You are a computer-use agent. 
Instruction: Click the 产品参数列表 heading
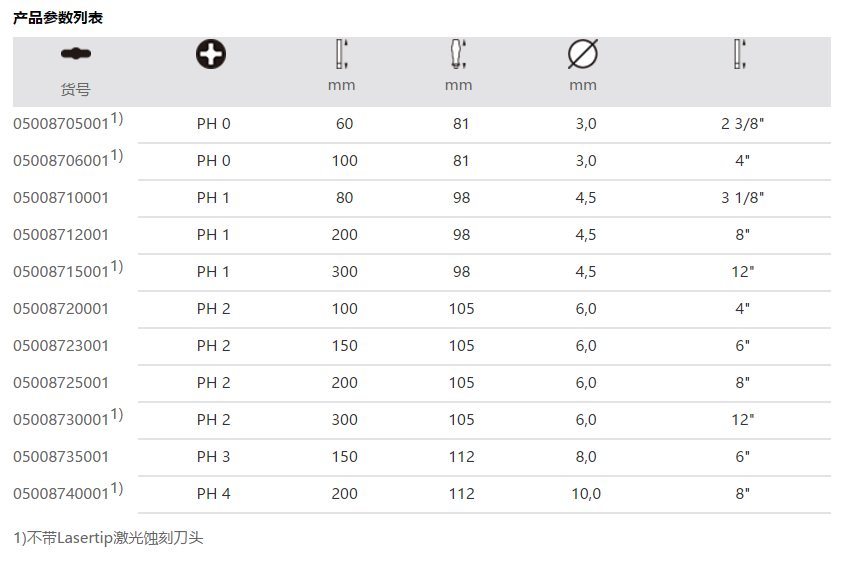tap(57, 18)
